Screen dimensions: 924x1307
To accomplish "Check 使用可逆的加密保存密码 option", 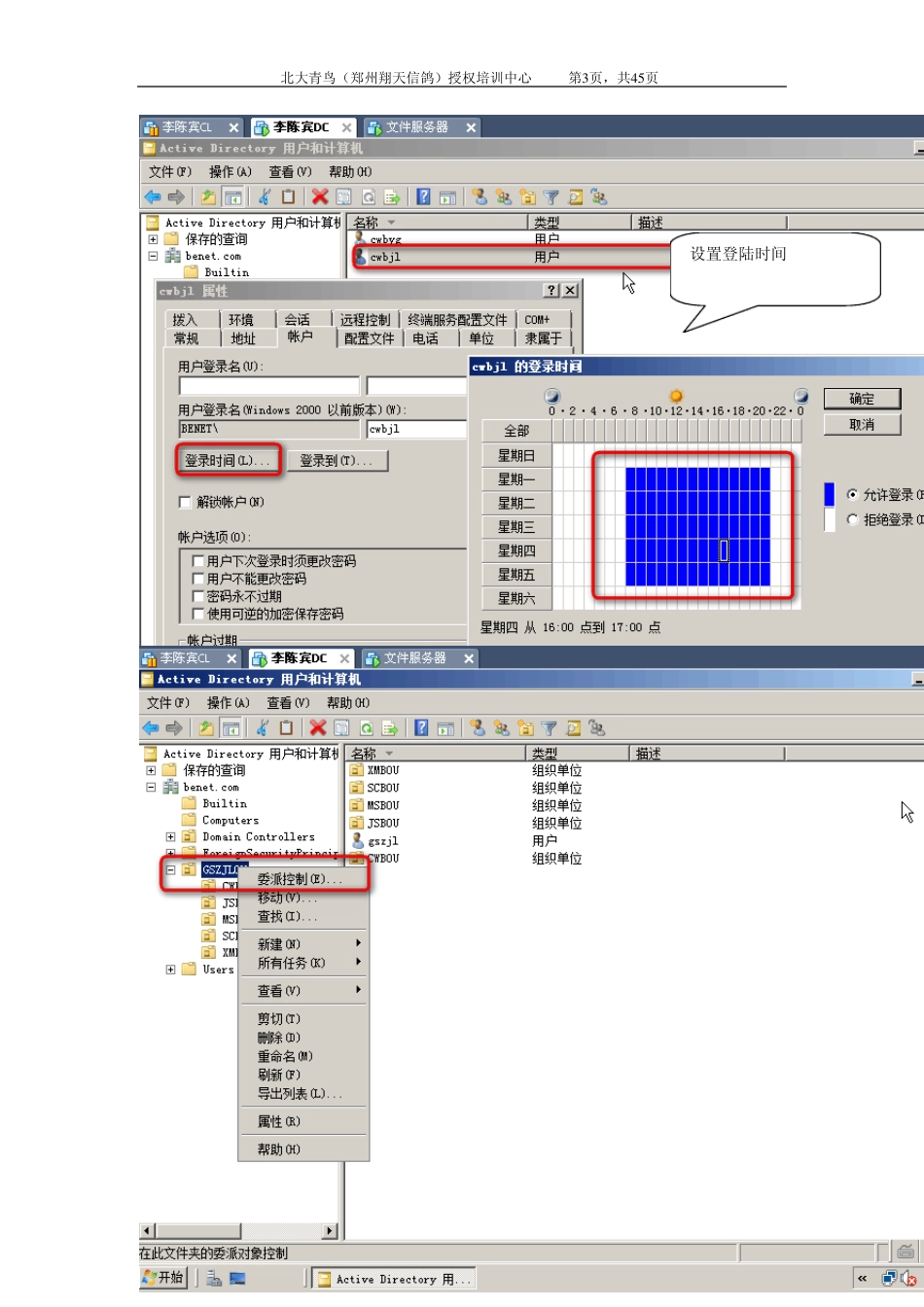I will point(198,614).
